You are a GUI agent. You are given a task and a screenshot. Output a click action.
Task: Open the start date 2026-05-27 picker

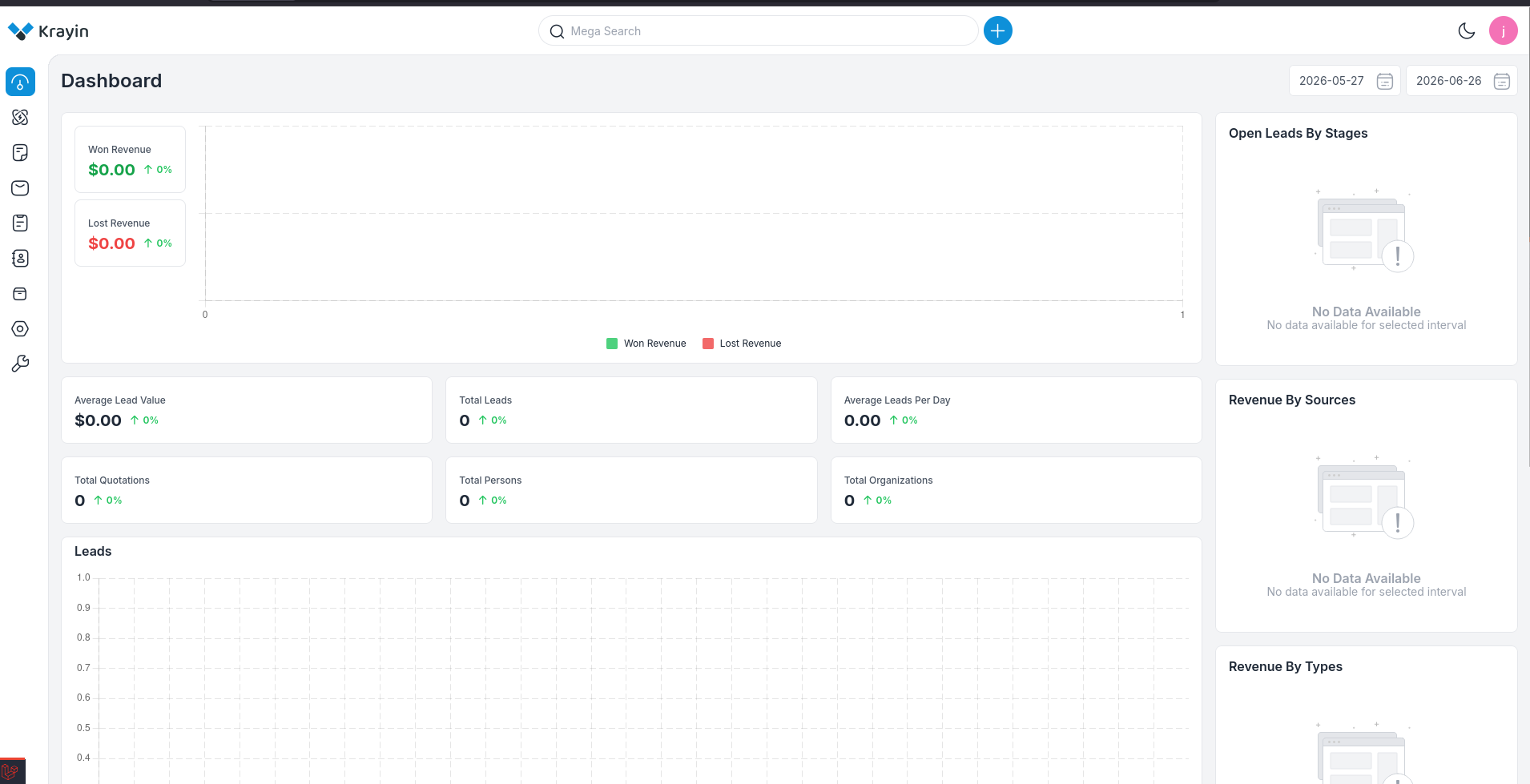1344,81
